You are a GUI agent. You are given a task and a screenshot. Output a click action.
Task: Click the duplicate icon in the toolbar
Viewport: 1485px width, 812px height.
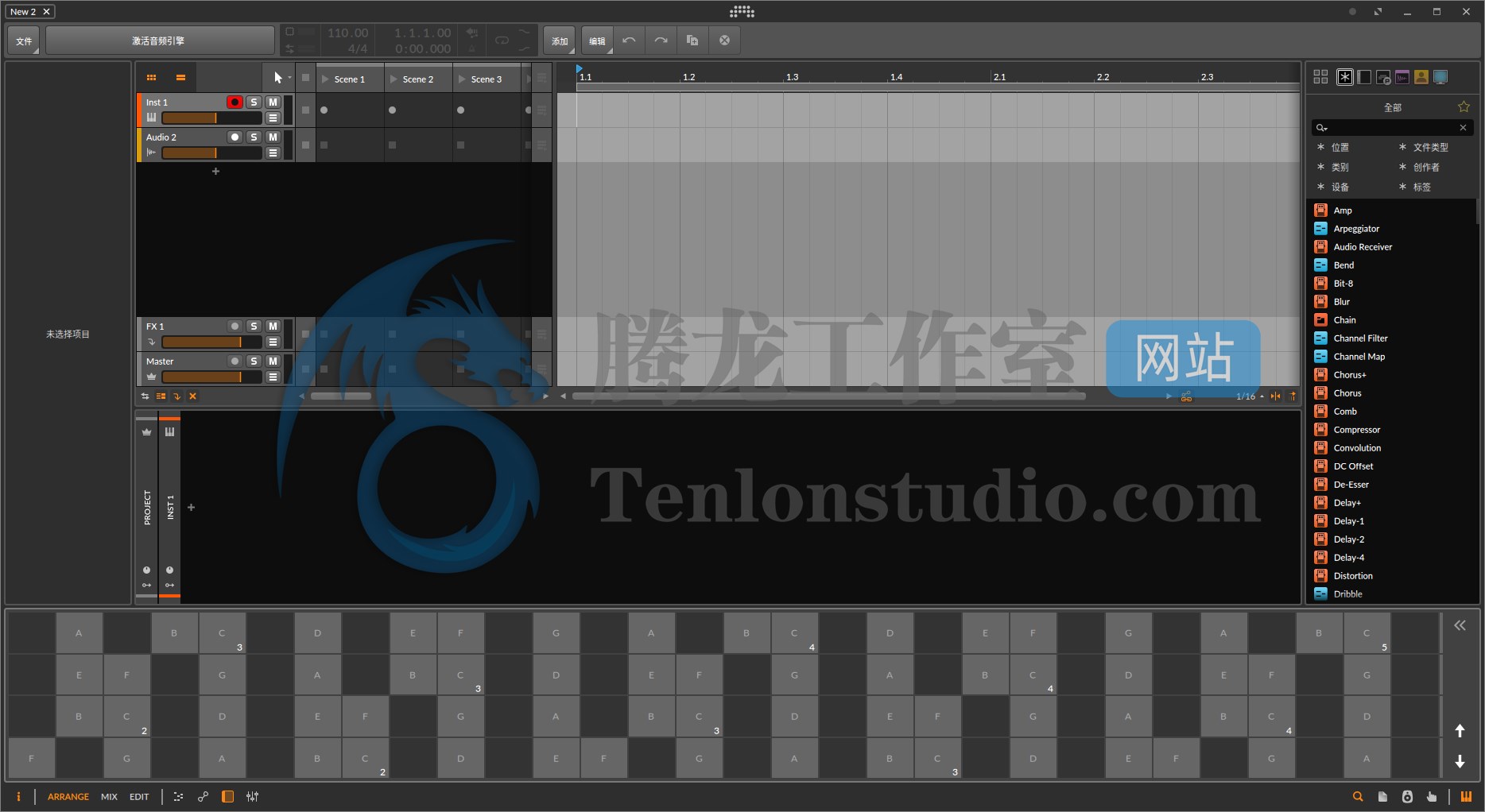point(692,41)
